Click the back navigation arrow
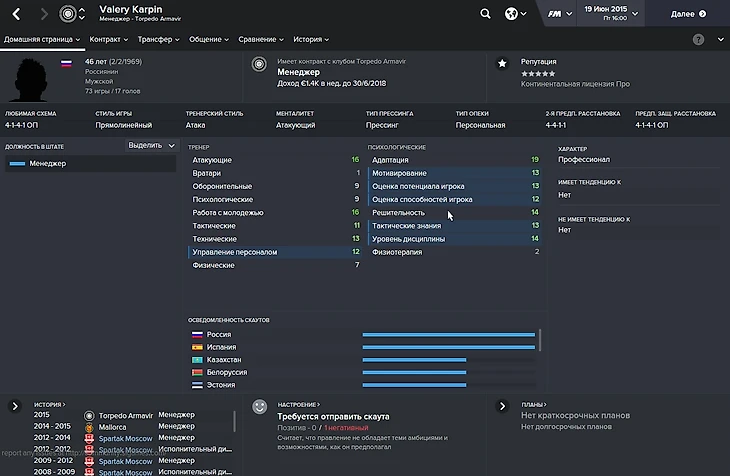This screenshot has height=476, width=730. 16,14
